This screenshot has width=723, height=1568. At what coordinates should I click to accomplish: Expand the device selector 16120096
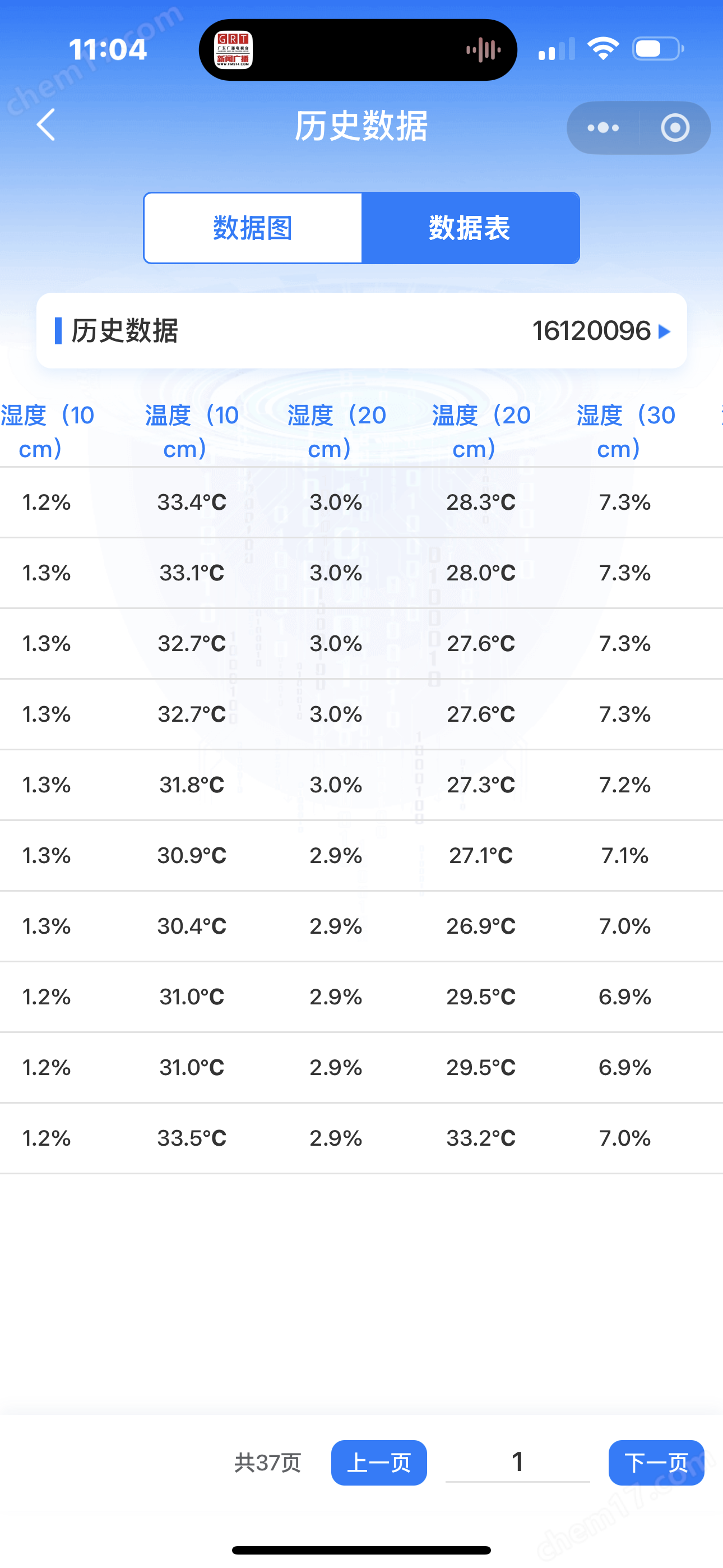click(x=601, y=331)
